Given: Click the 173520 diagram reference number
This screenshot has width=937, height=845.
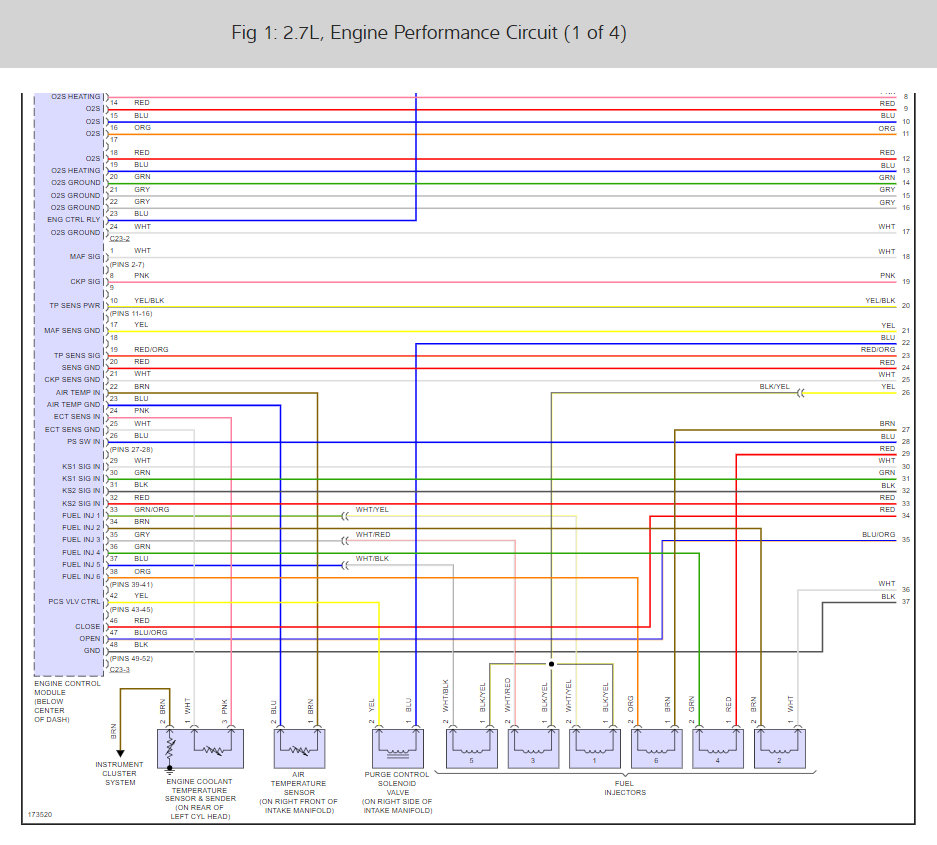Looking at the screenshot, I should pos(40,815).
